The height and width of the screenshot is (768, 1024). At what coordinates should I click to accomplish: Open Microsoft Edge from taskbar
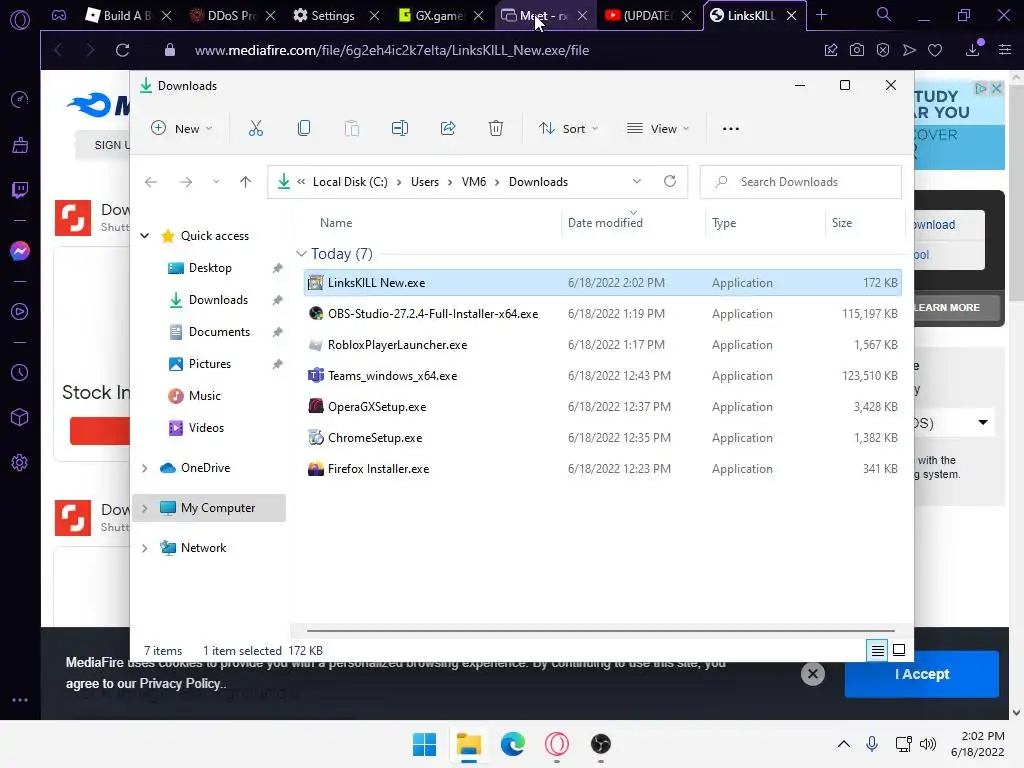point(513,744)
